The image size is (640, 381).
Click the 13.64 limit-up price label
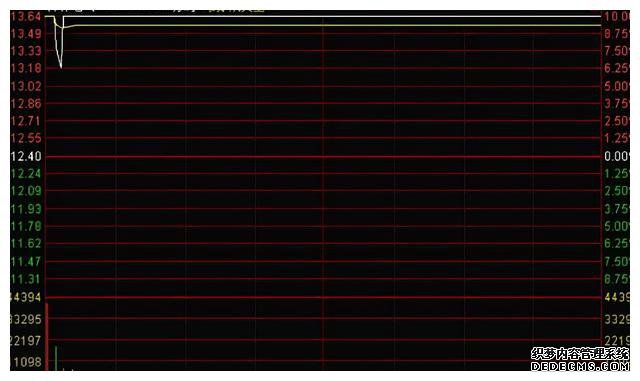pyautogui.click(x=25, y=17)
